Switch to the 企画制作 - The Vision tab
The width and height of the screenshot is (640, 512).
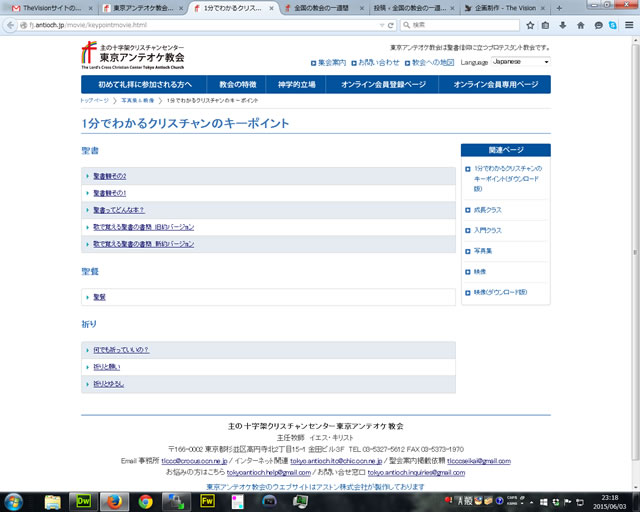pyautogui.click(x=505, y=7)
